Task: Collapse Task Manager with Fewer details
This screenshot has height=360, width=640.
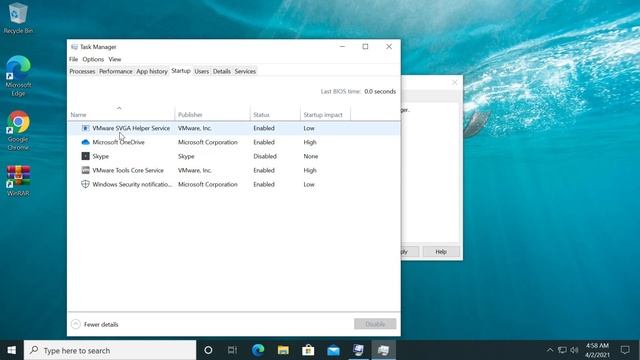Action: point(95,324)
